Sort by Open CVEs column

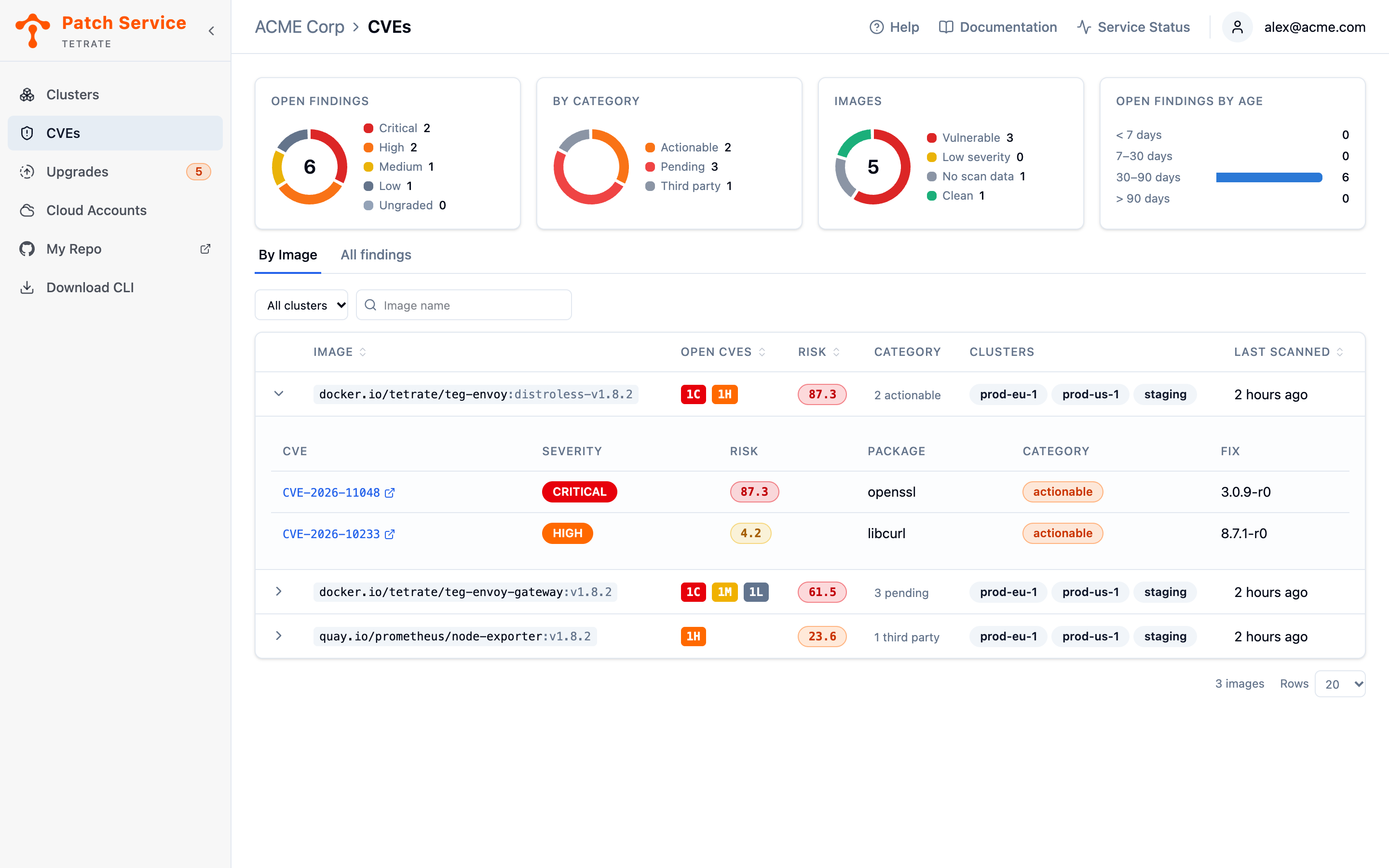coord(762,352)
